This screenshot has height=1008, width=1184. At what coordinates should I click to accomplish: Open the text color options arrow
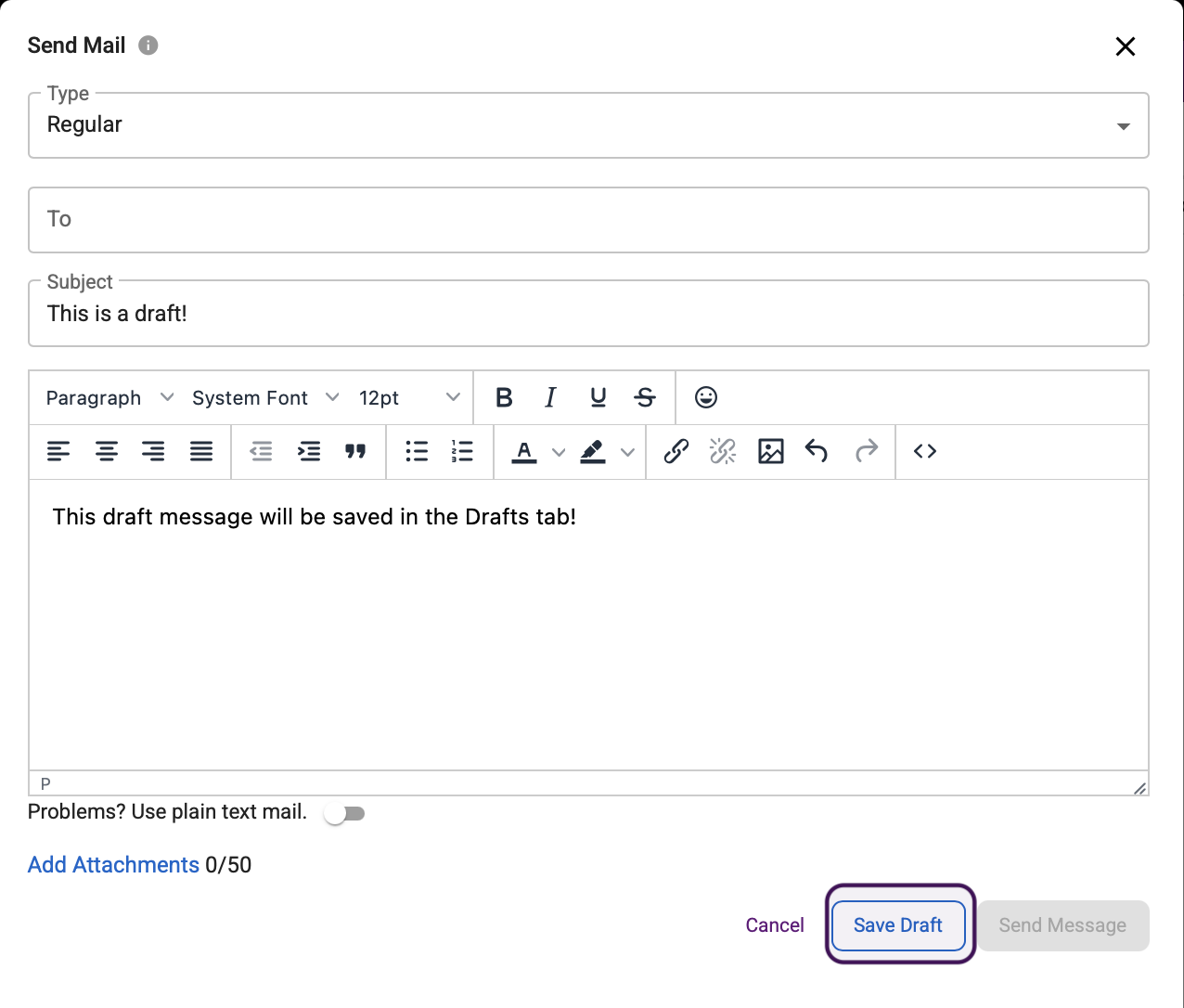coord(559,452)
